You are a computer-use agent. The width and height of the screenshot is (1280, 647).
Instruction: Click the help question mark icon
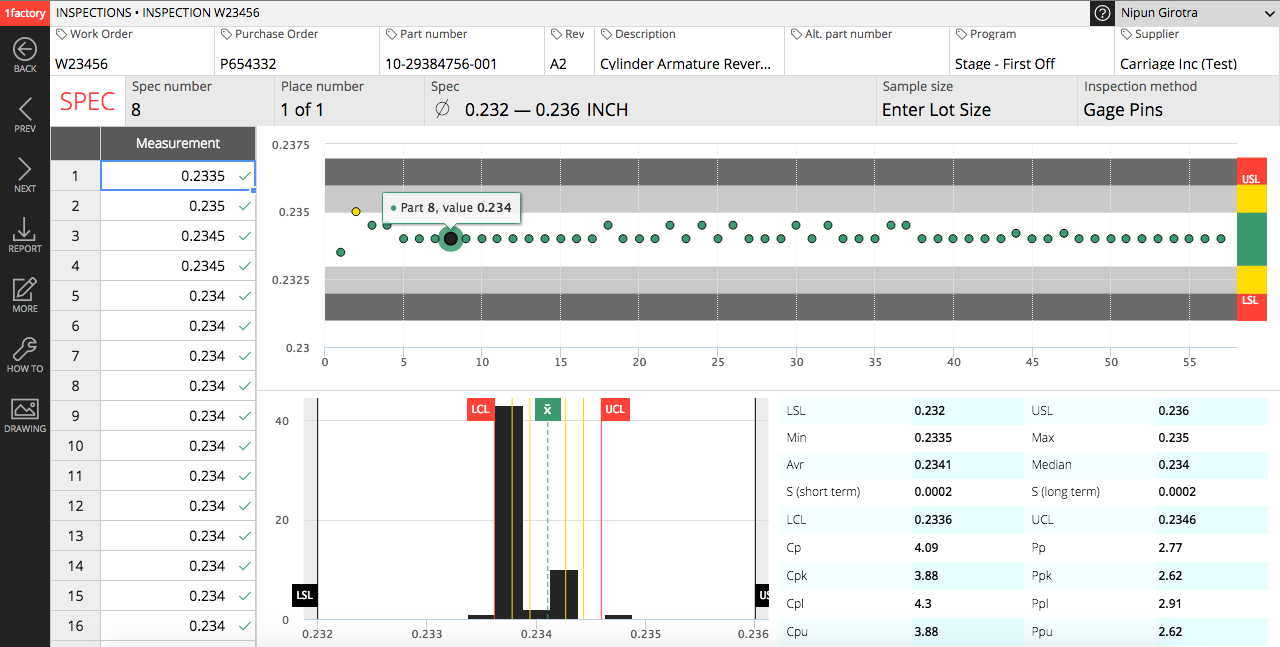[1102, 13]
